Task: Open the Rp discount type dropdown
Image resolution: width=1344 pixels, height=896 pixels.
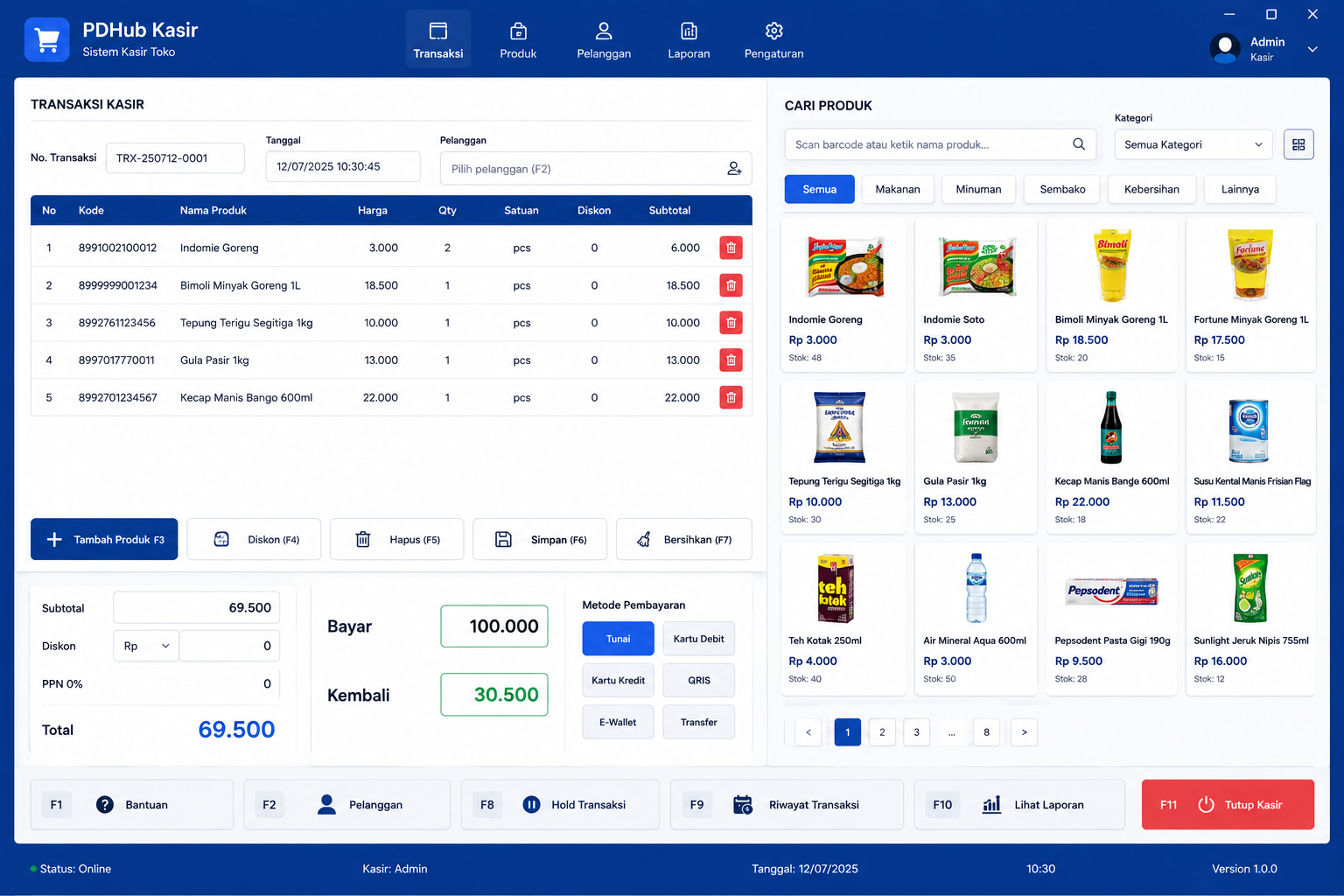Action: tap(146, 646)
